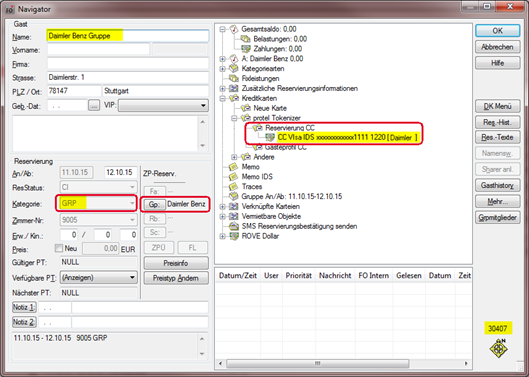Viewport: 529px width, 377px height.
Task: Toggle the Neu price checkbox
Action: point(59,248)
